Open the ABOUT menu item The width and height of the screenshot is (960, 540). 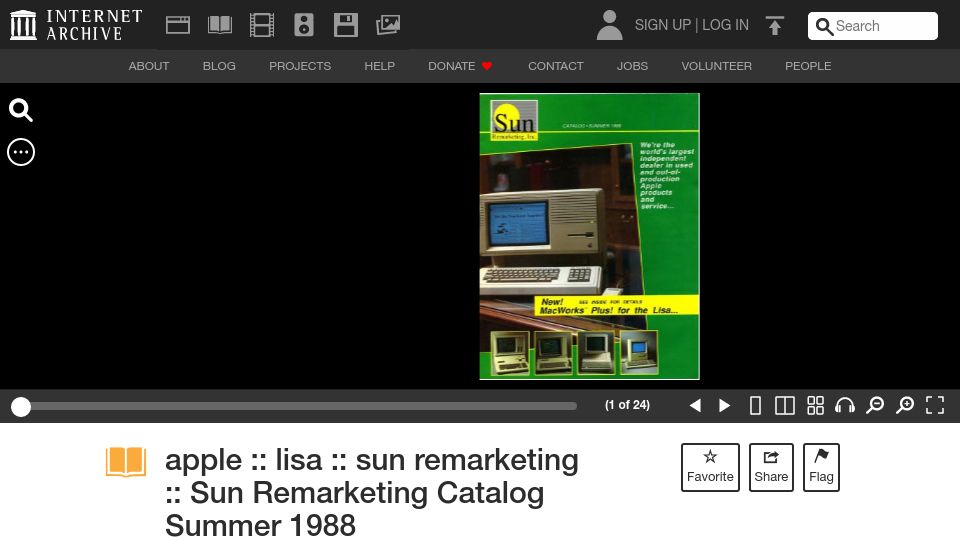coord(149,66)
